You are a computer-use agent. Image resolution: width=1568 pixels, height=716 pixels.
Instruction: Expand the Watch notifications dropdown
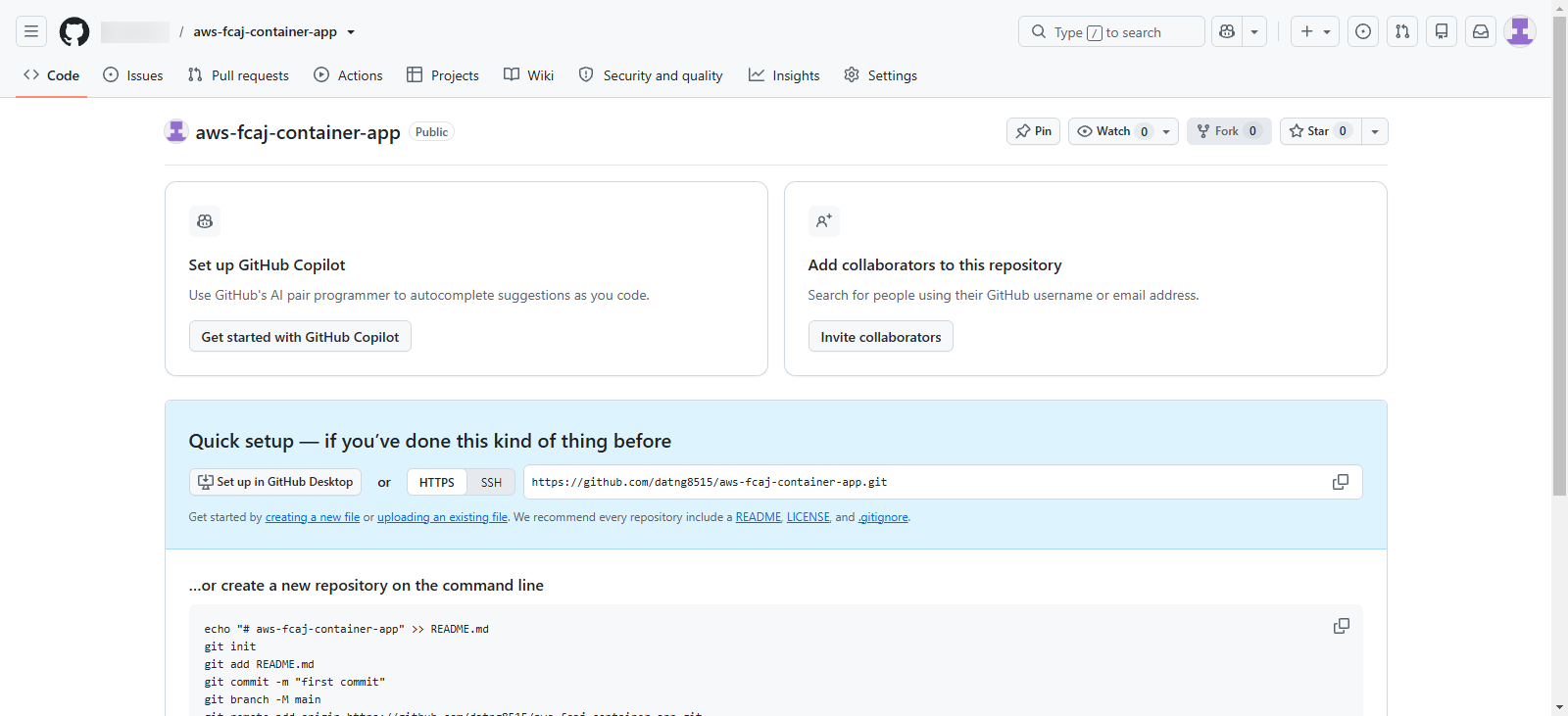click(x=1123, y=131)
